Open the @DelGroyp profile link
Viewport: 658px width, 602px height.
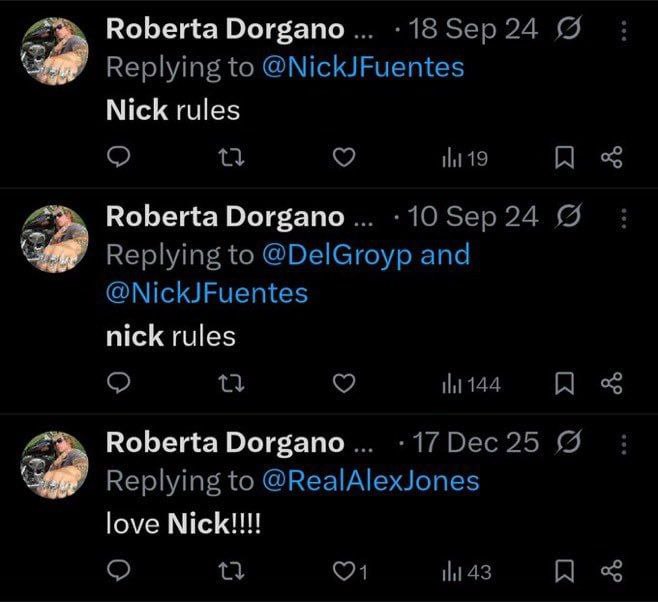(x=337, y=254)
